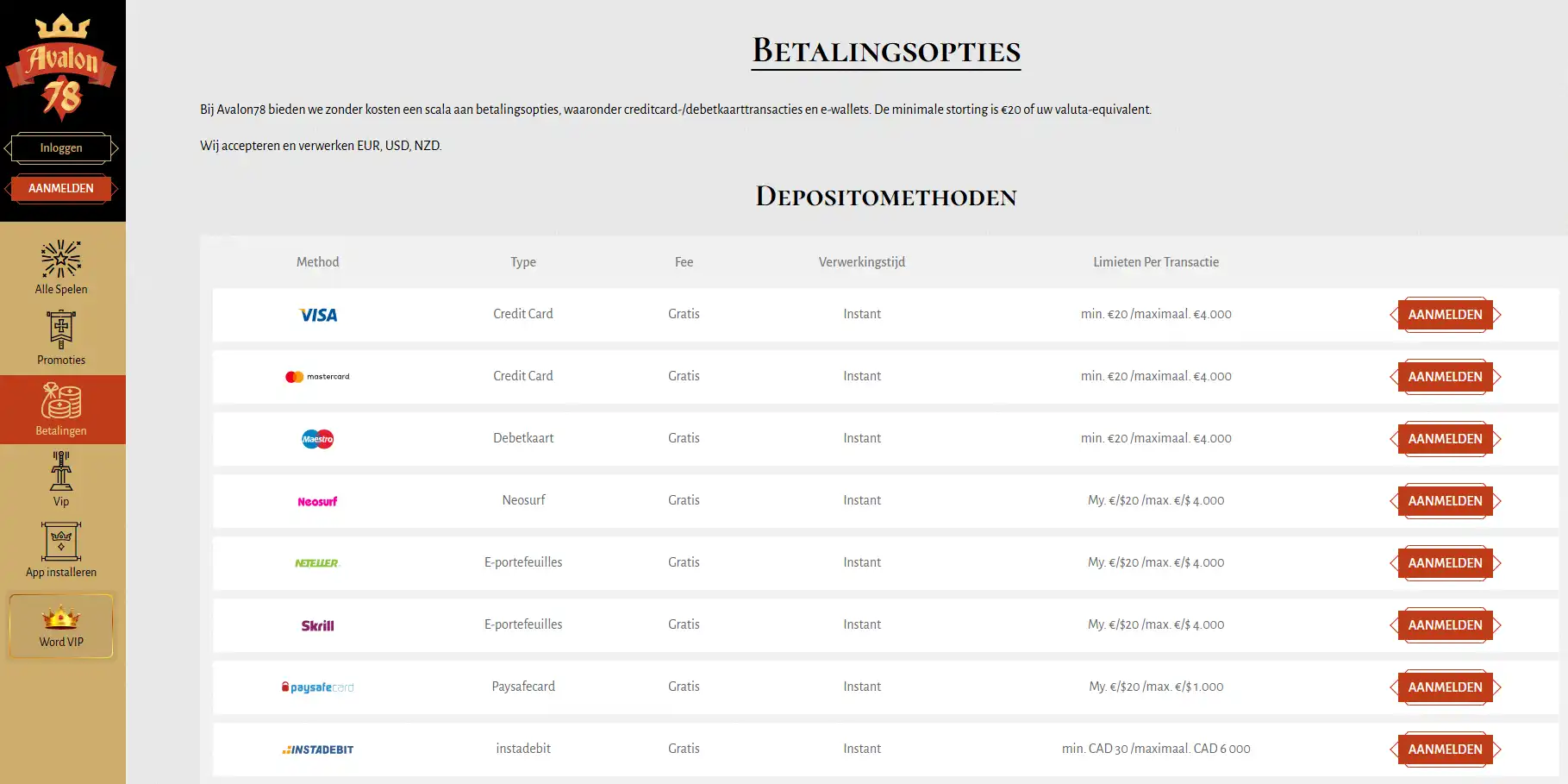Click the Betalingsopties heading
This screenshot has height=784, width=1568.
[x=886, y=51]
